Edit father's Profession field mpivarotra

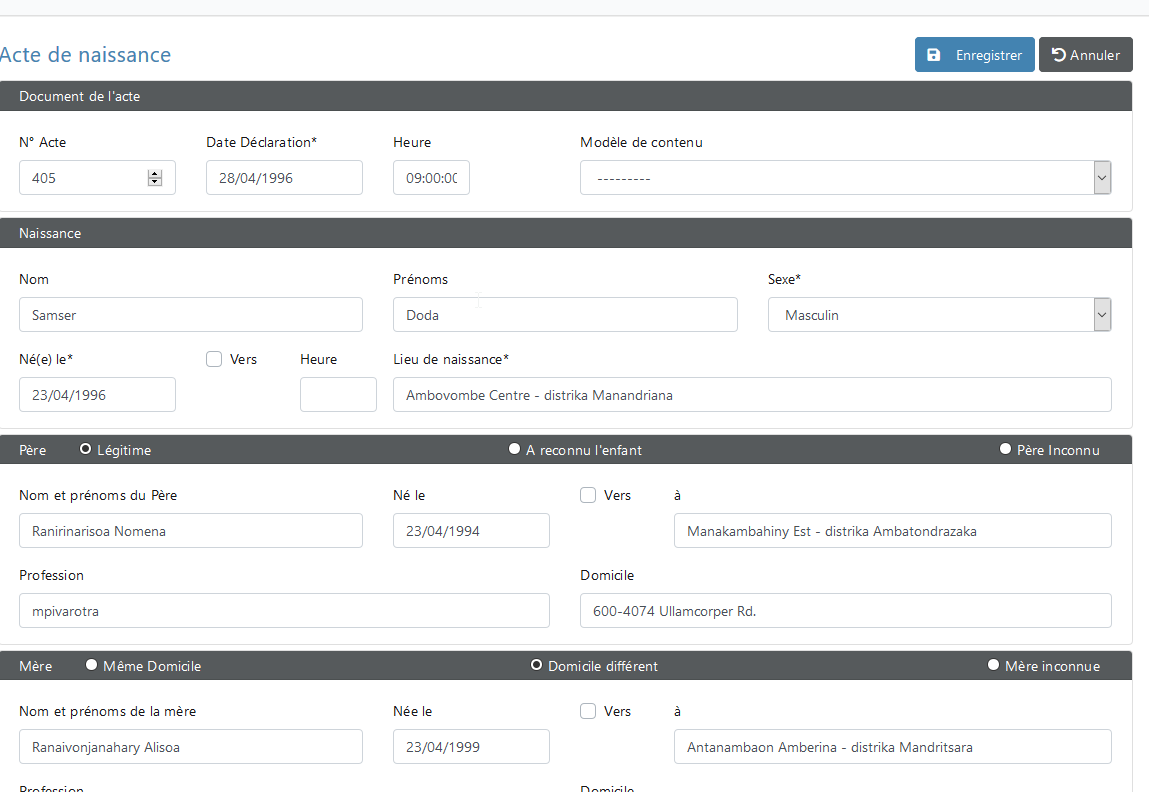[284, 611]
